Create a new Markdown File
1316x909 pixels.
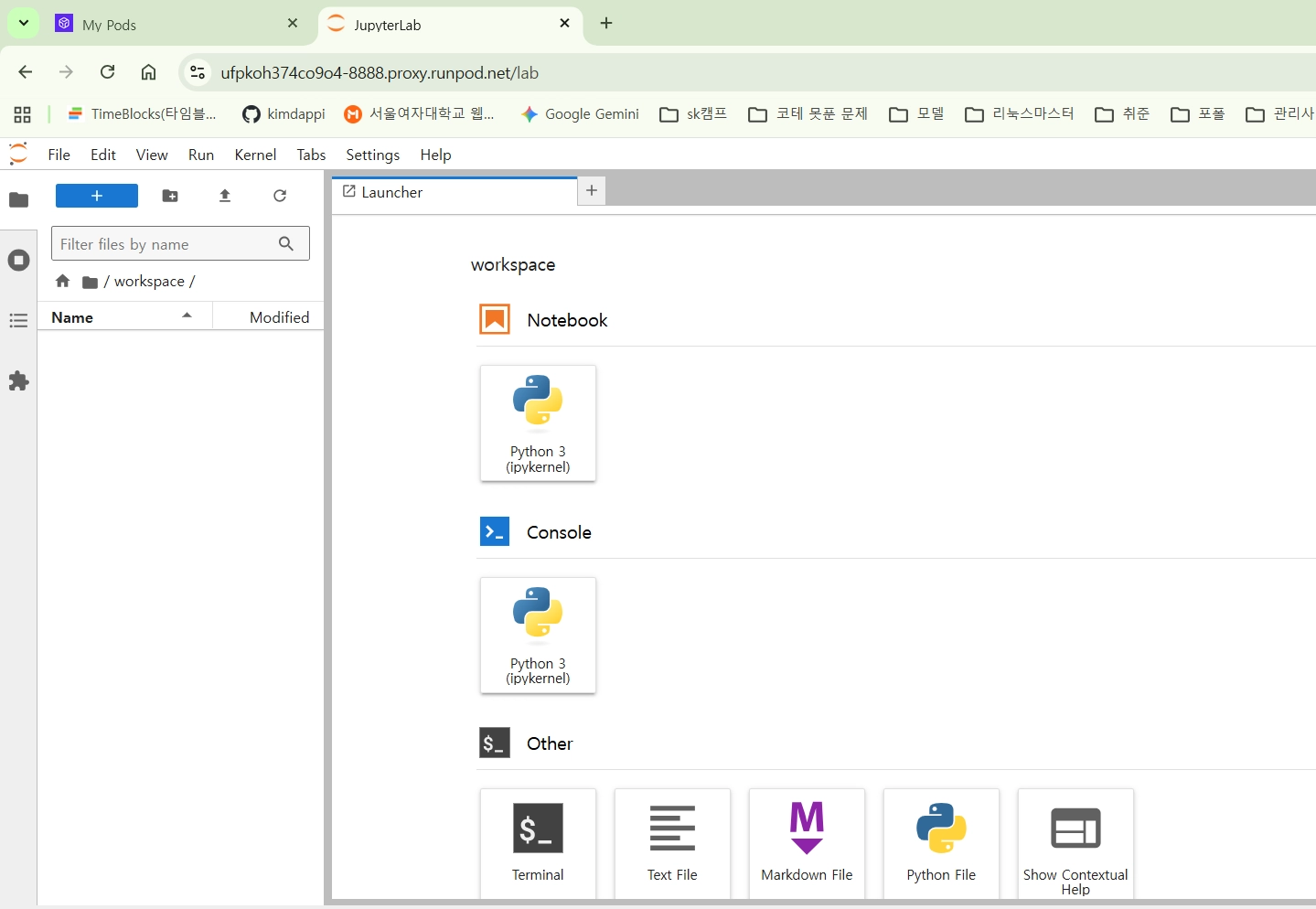pos(807,844)
